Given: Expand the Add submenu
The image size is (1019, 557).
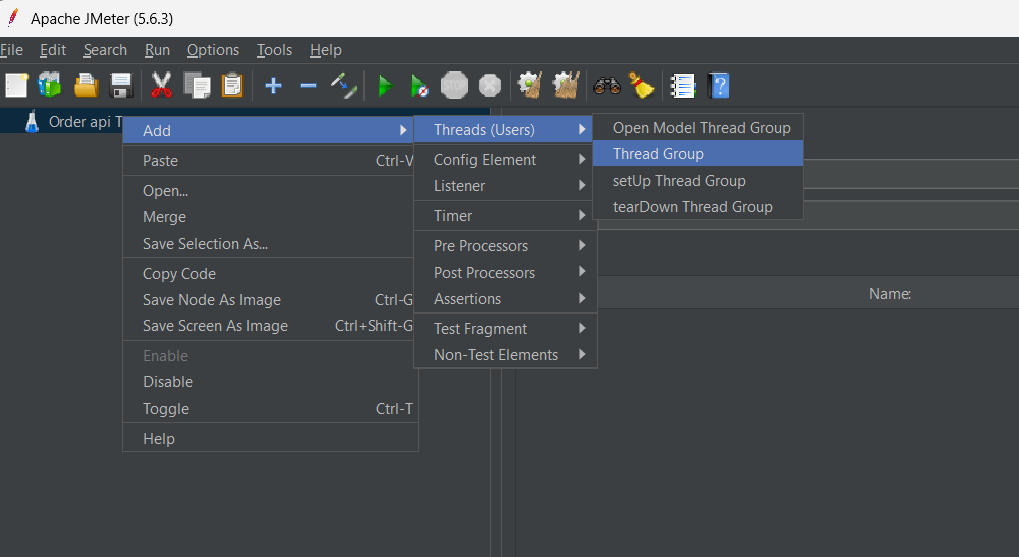Looking at the screenshot, I should [x=269, y=131].
